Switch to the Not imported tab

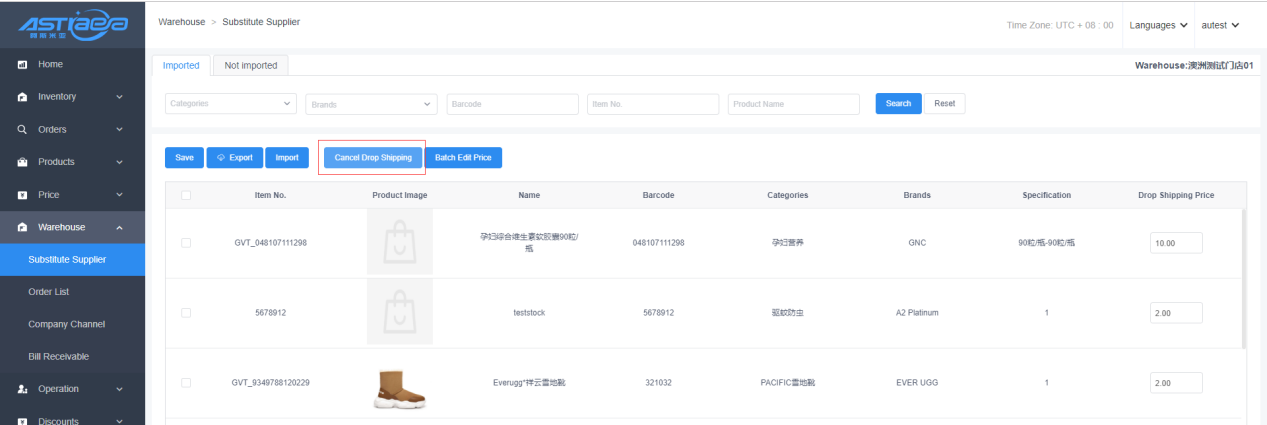pyautogui.click(x=251, y=65)
